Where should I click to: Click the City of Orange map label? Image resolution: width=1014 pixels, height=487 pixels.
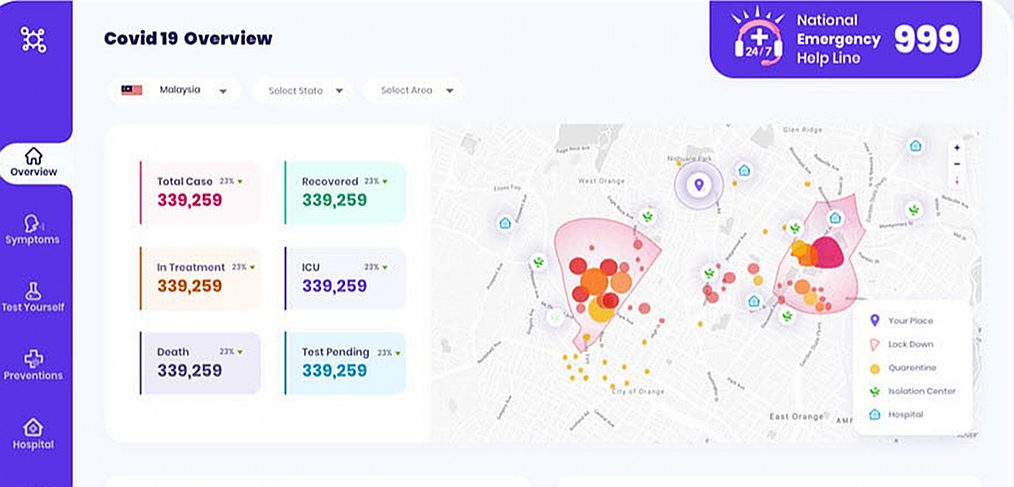click(638, 391)
